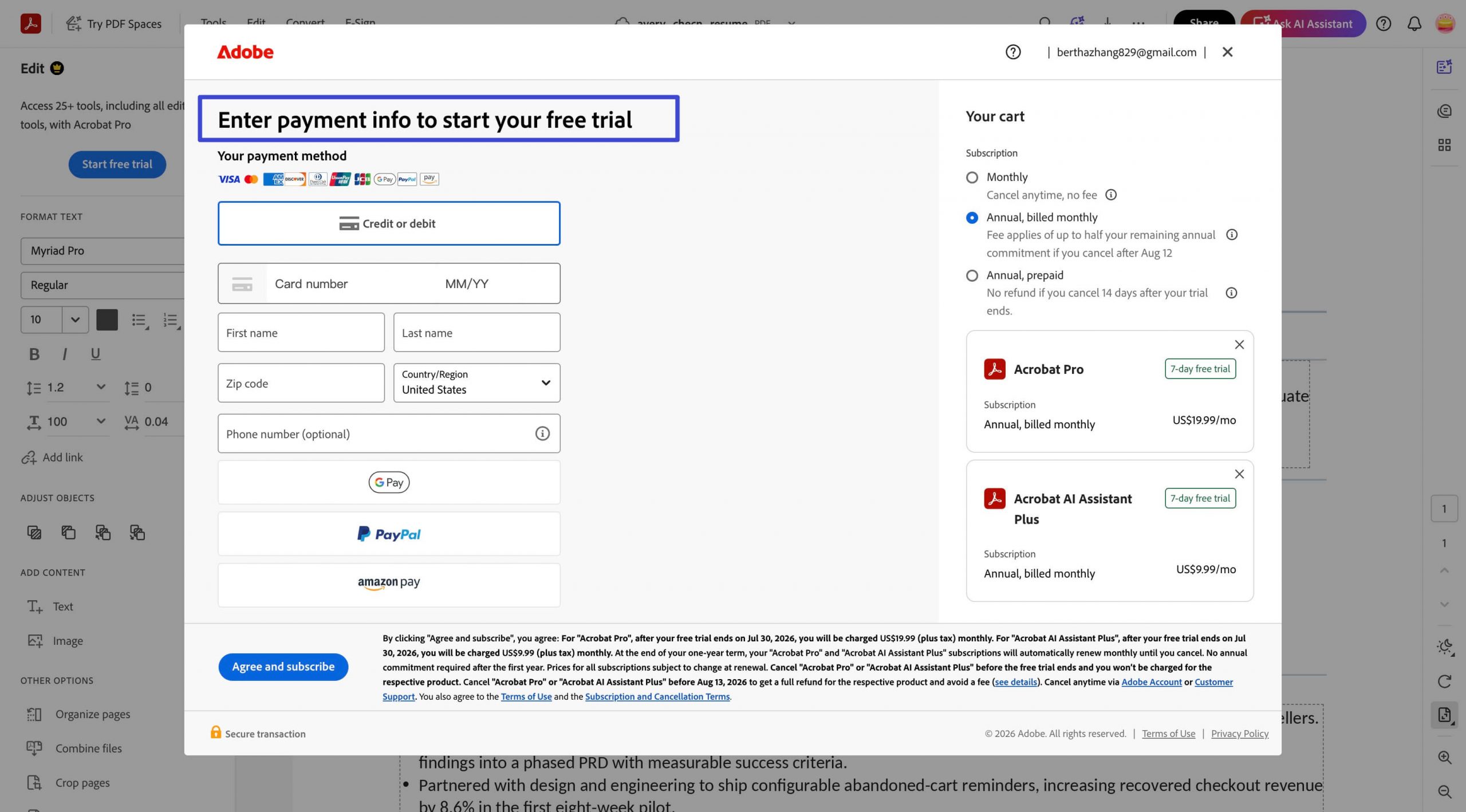Open the user profile avatar
The width and height of the screenshot is (1466, 812).
click(x=1445, y=23)
